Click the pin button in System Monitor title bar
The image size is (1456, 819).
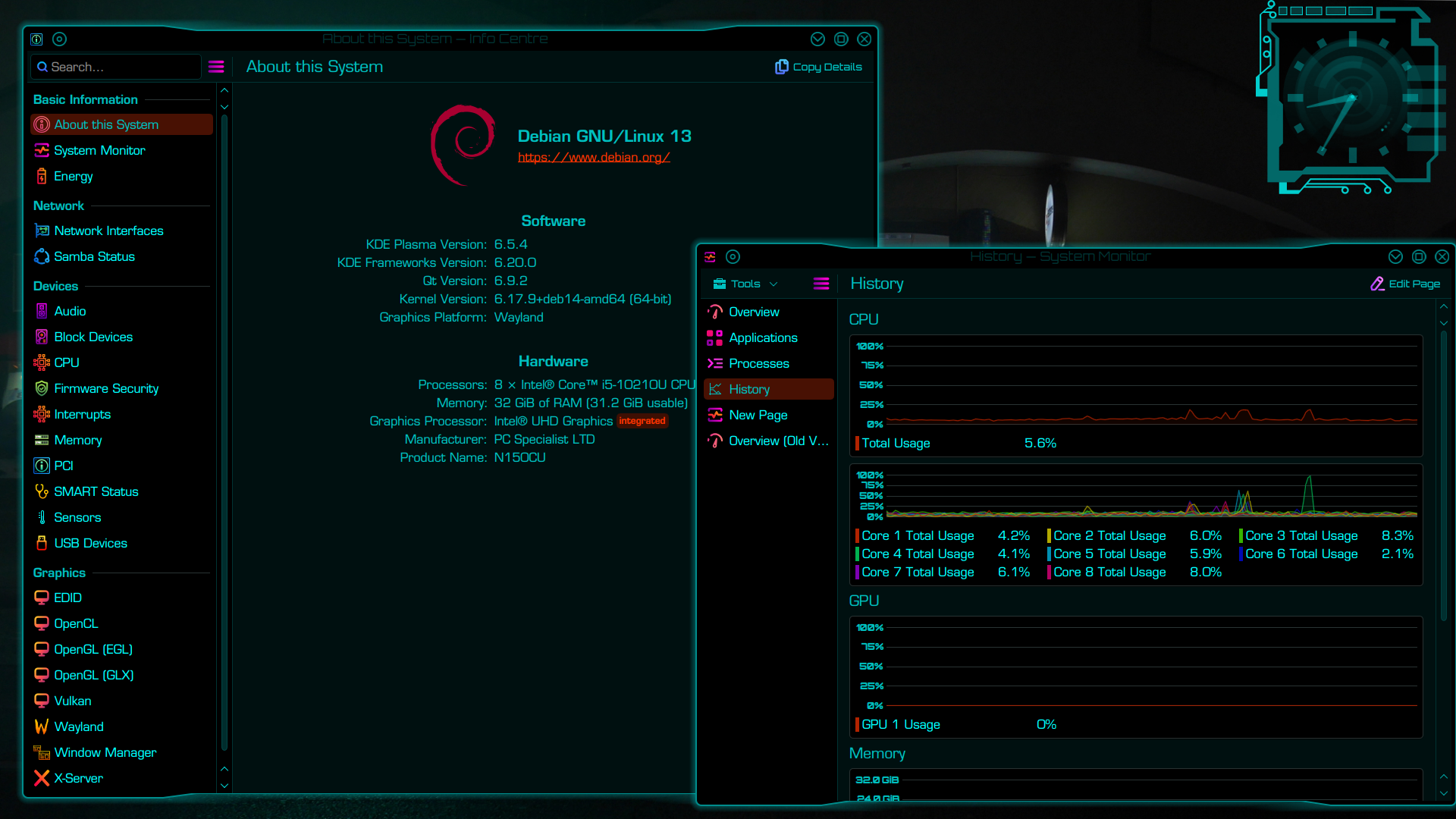733,256
